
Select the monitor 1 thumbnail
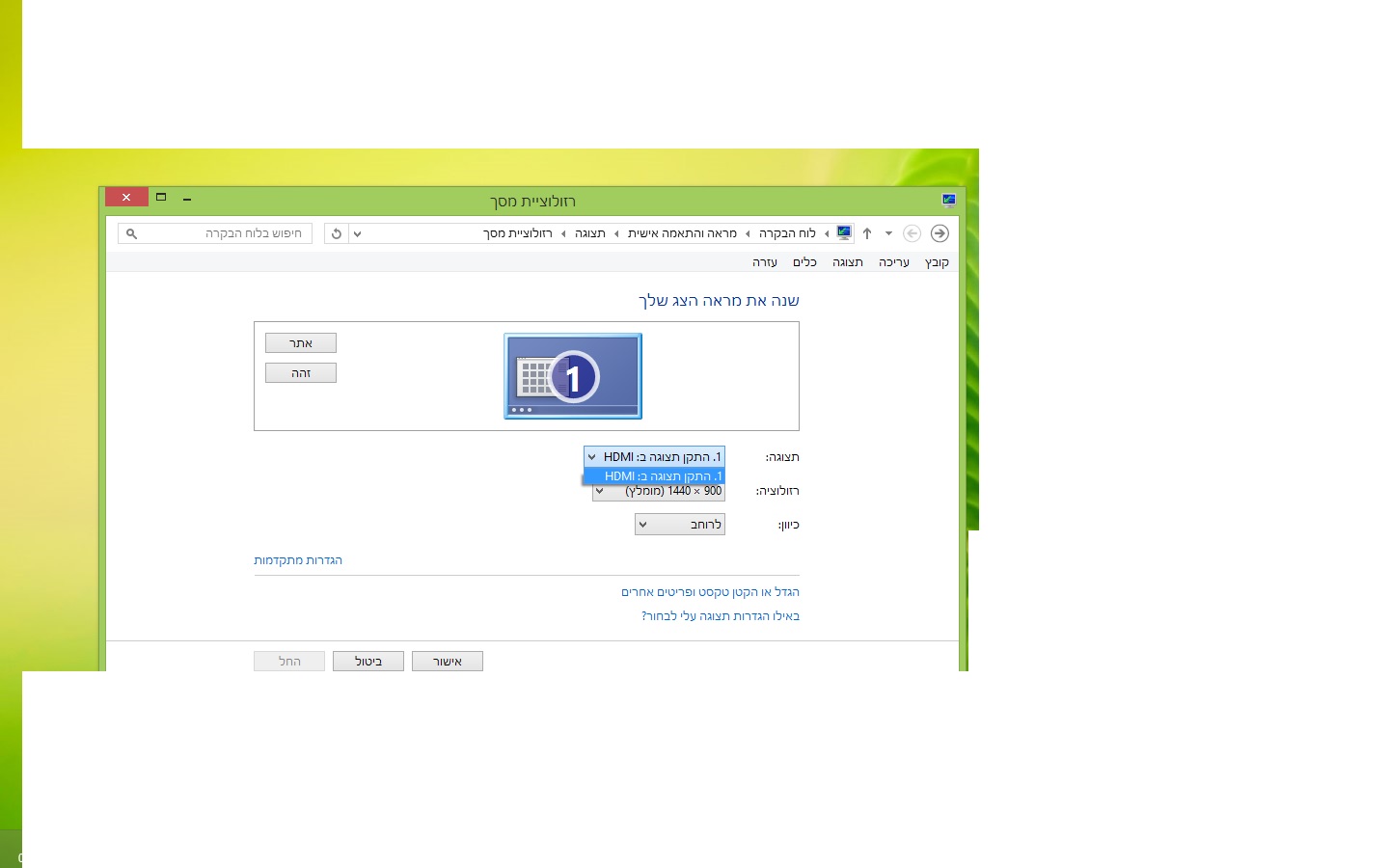point(573,376)
